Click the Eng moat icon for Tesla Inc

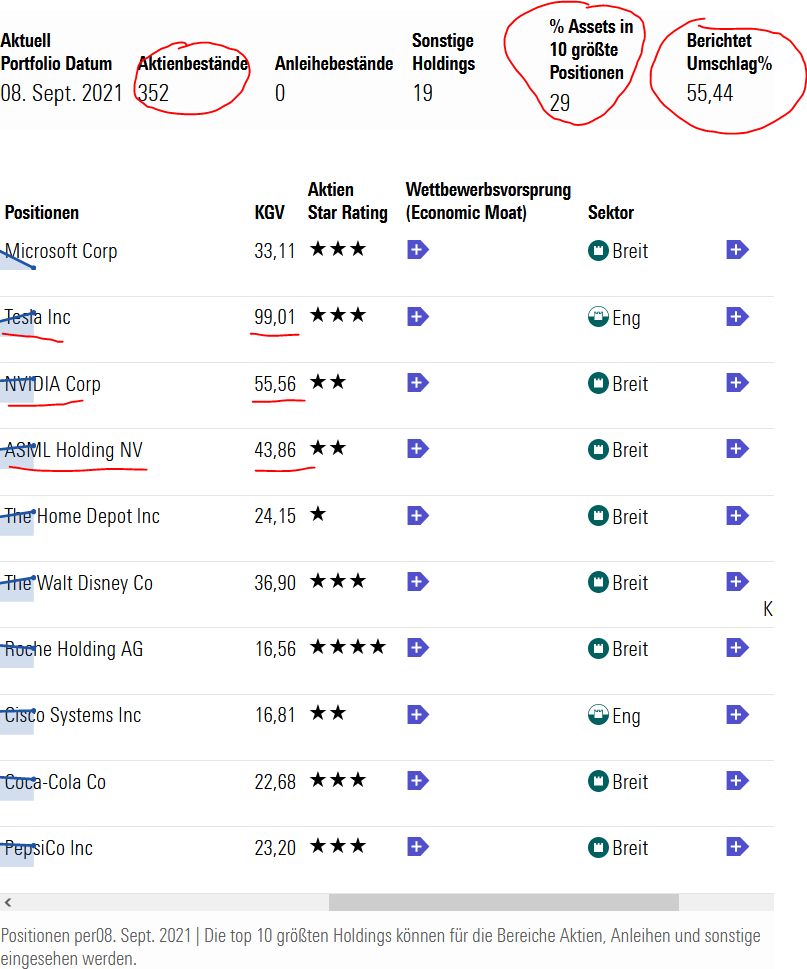598,317
